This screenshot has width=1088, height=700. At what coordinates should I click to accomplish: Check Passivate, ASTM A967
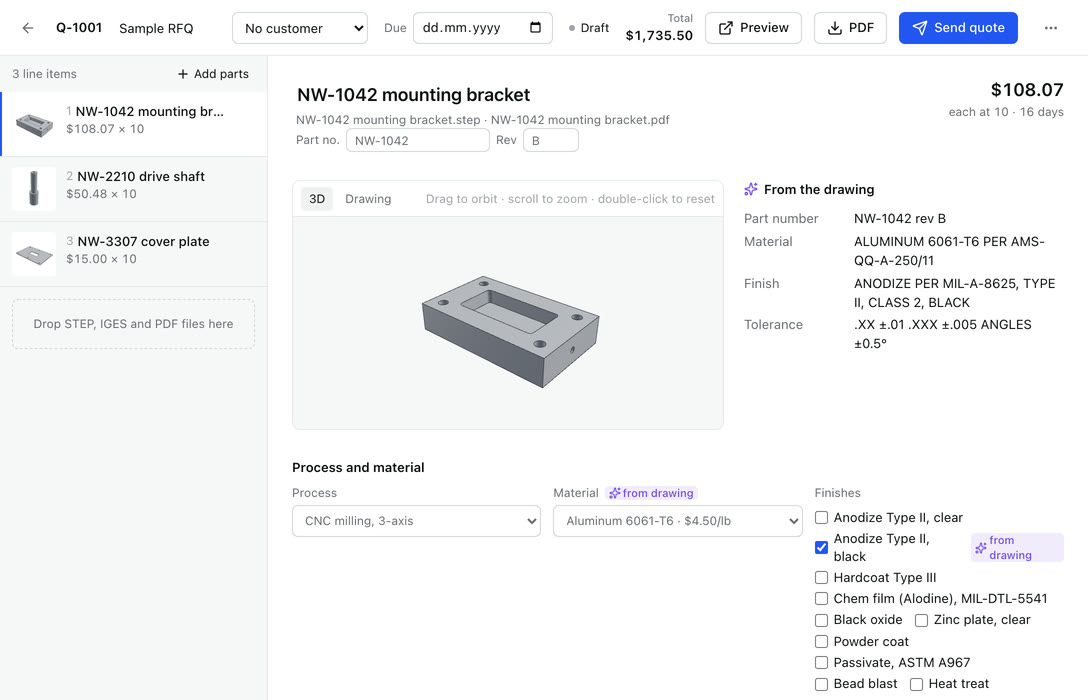(822, 663)
